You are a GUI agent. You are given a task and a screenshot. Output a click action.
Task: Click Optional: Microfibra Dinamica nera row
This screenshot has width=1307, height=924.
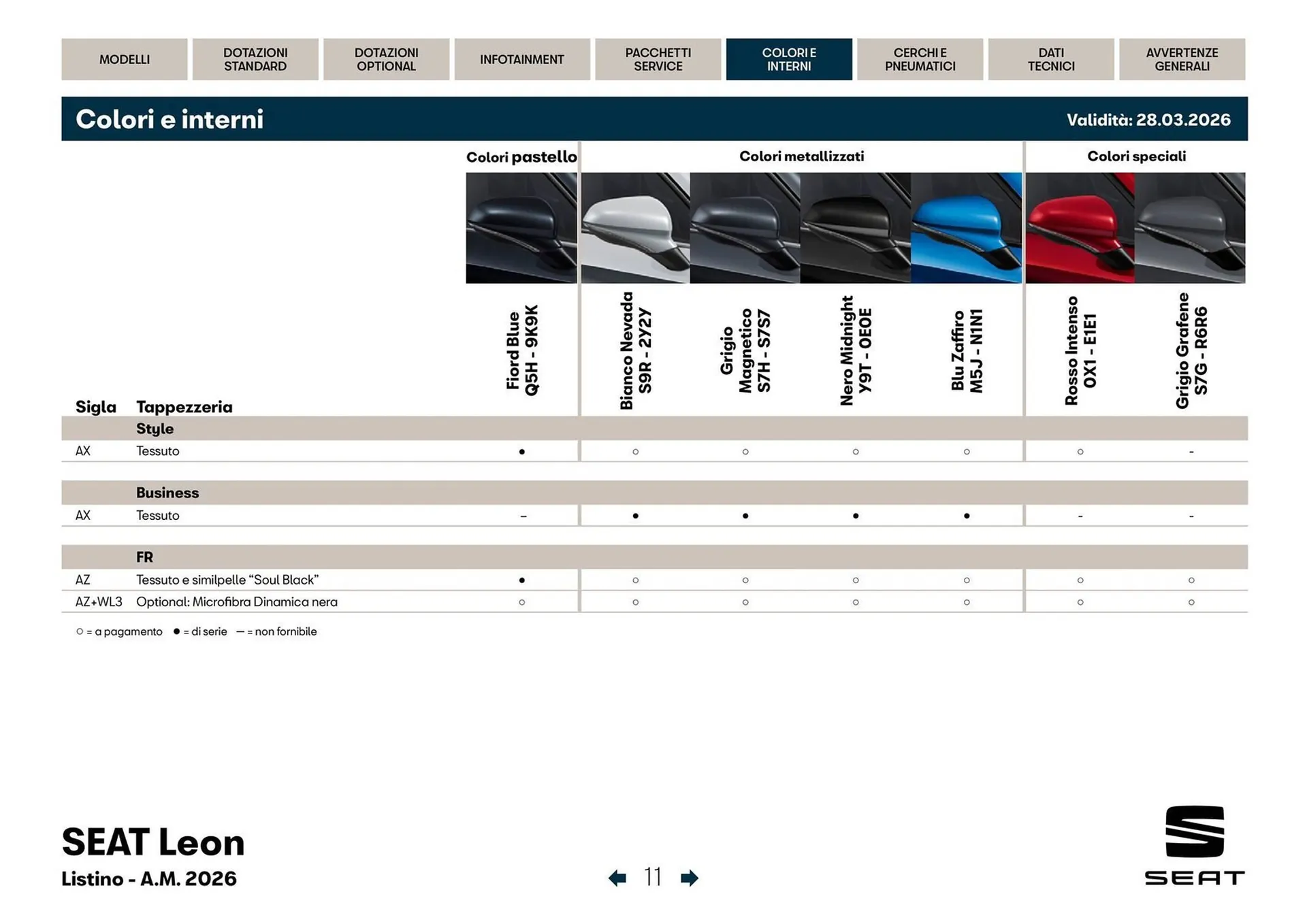coord(654,602)
